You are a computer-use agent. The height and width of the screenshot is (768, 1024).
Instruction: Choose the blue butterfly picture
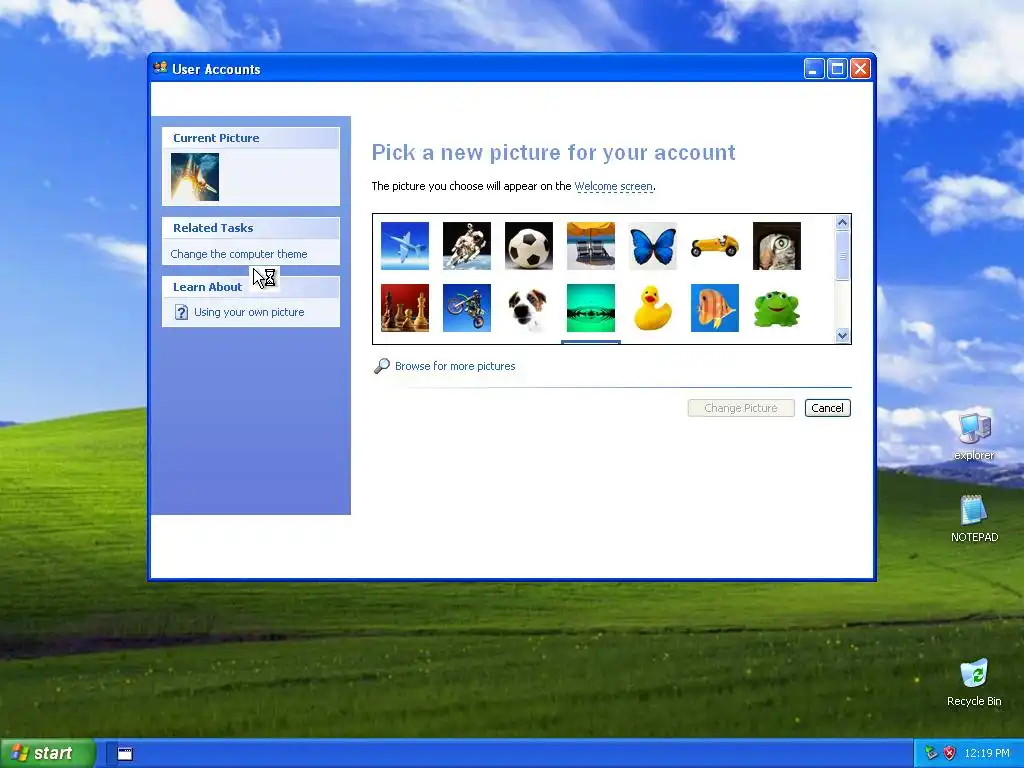click(x=653, y=246)
